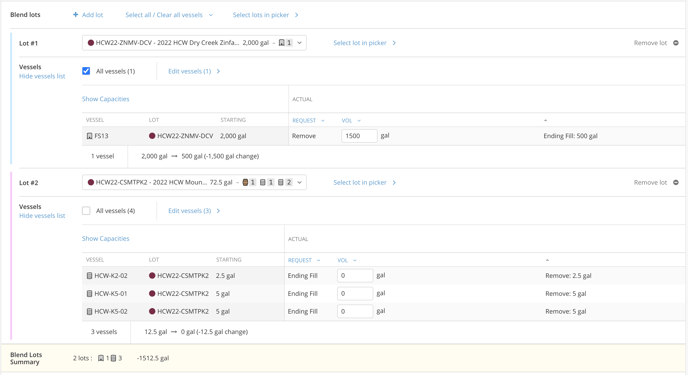Click the Lot #2 color dot in combo box
This screenshot has width=688, height=375.
[91, 182]
